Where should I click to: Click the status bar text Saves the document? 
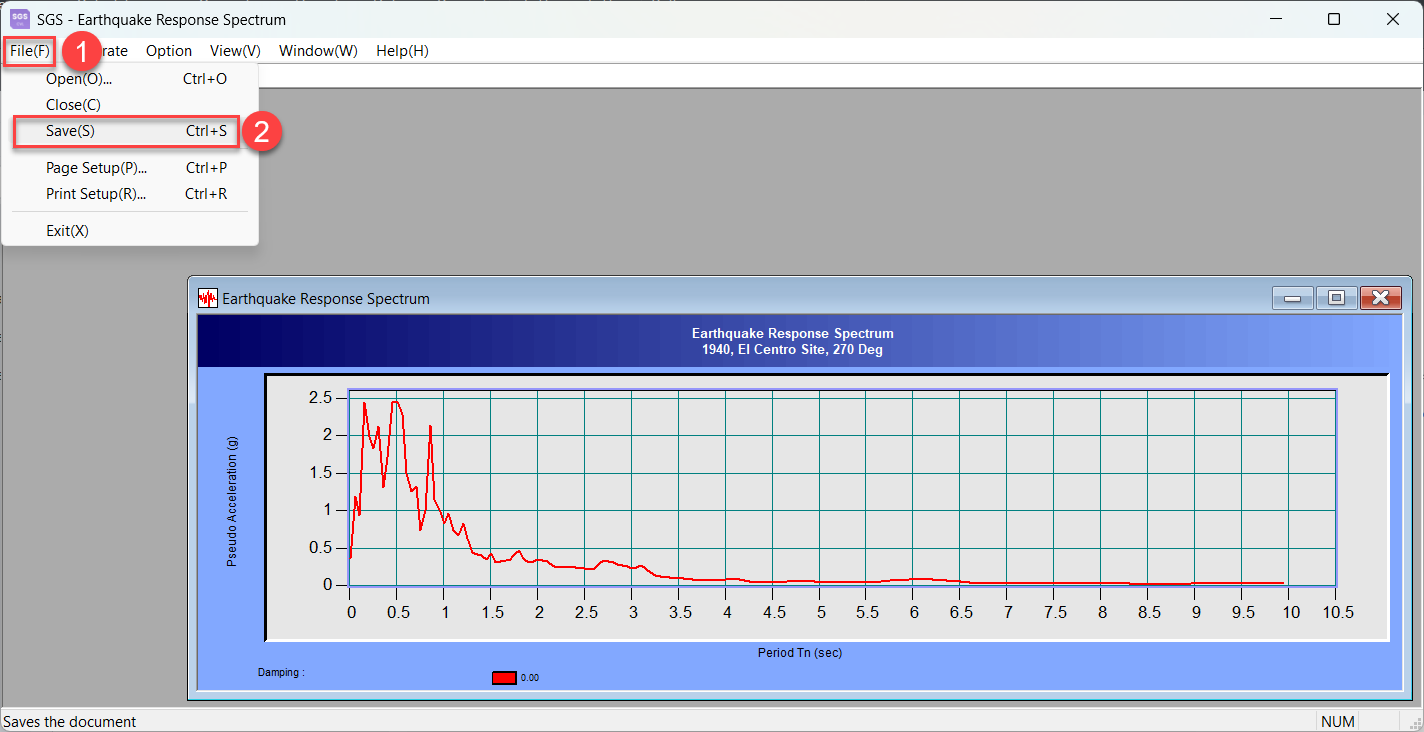[70, 721]
